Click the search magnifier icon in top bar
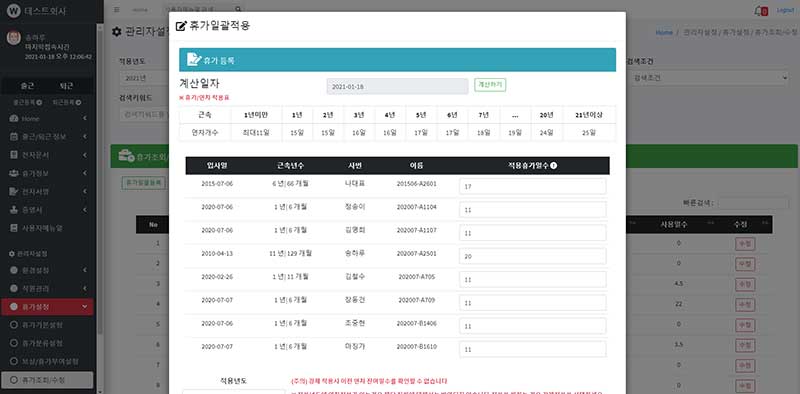Viewport: 800px width, 394px height. (238, 10)
